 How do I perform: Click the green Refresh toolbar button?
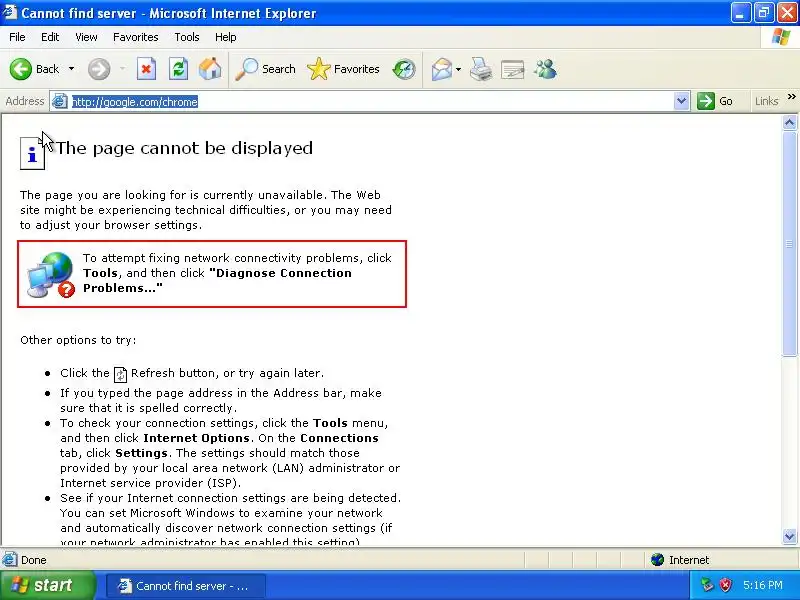(179, 69)
